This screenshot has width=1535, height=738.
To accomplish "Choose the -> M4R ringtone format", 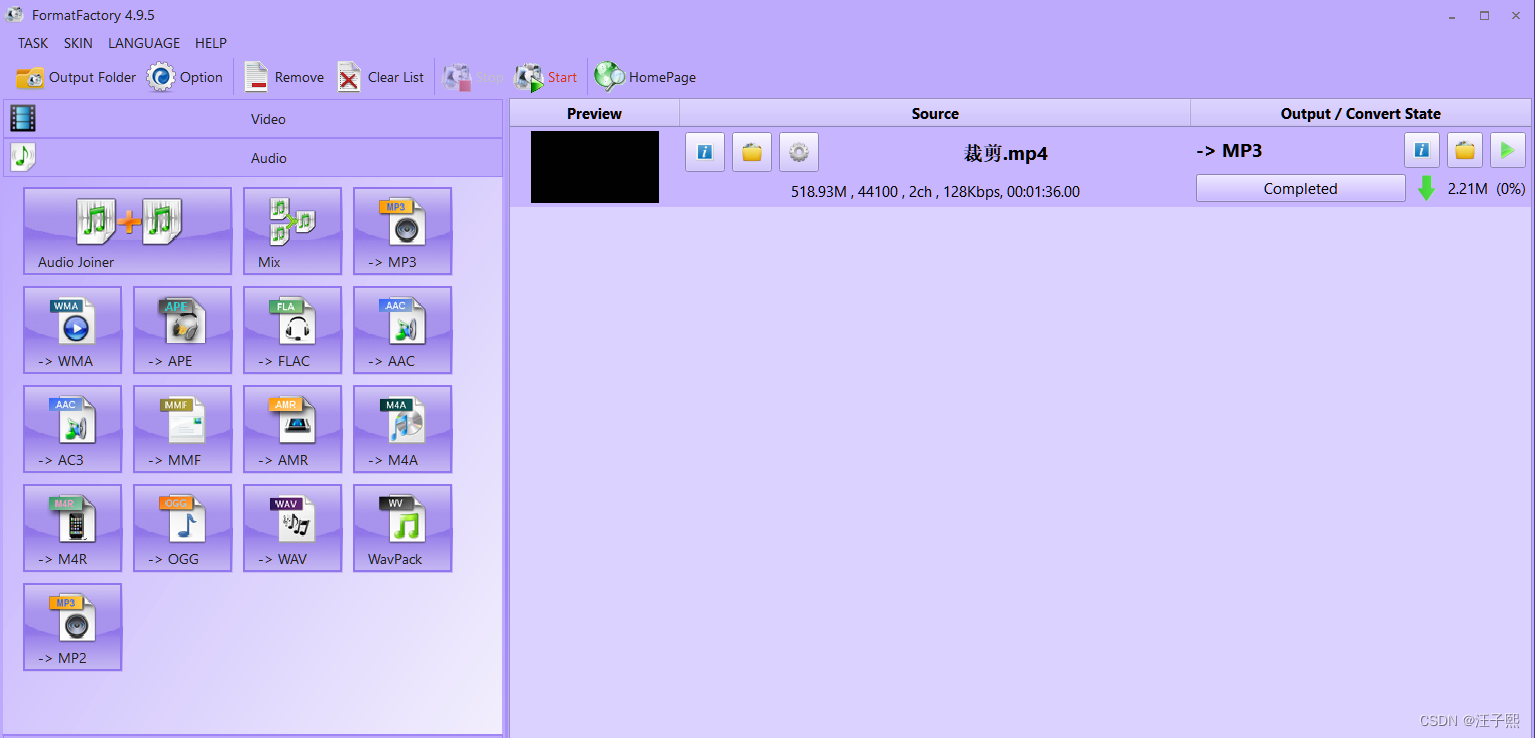I will pyautogui.click(x=72, y=528).
